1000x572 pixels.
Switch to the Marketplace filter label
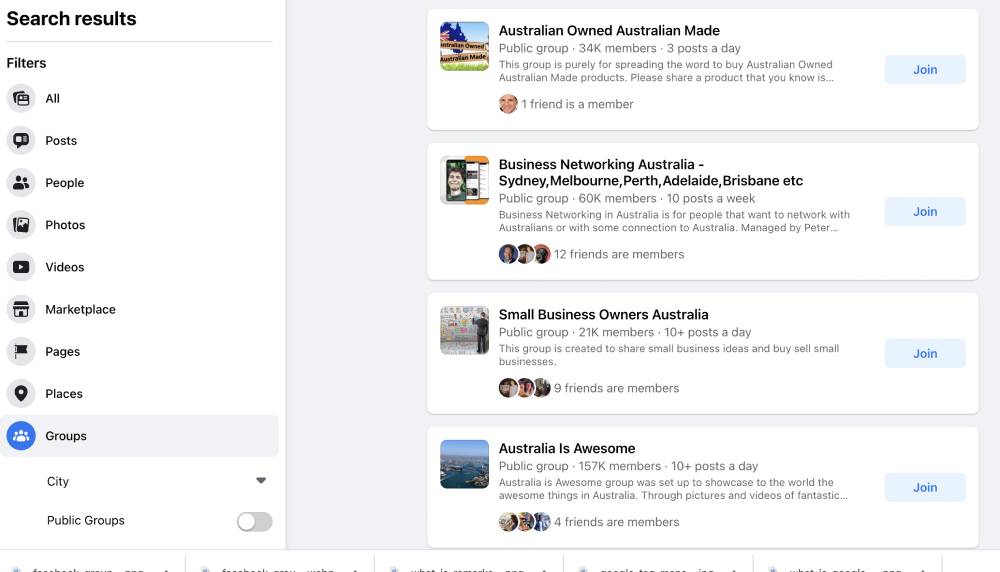[x=80, y=309]
